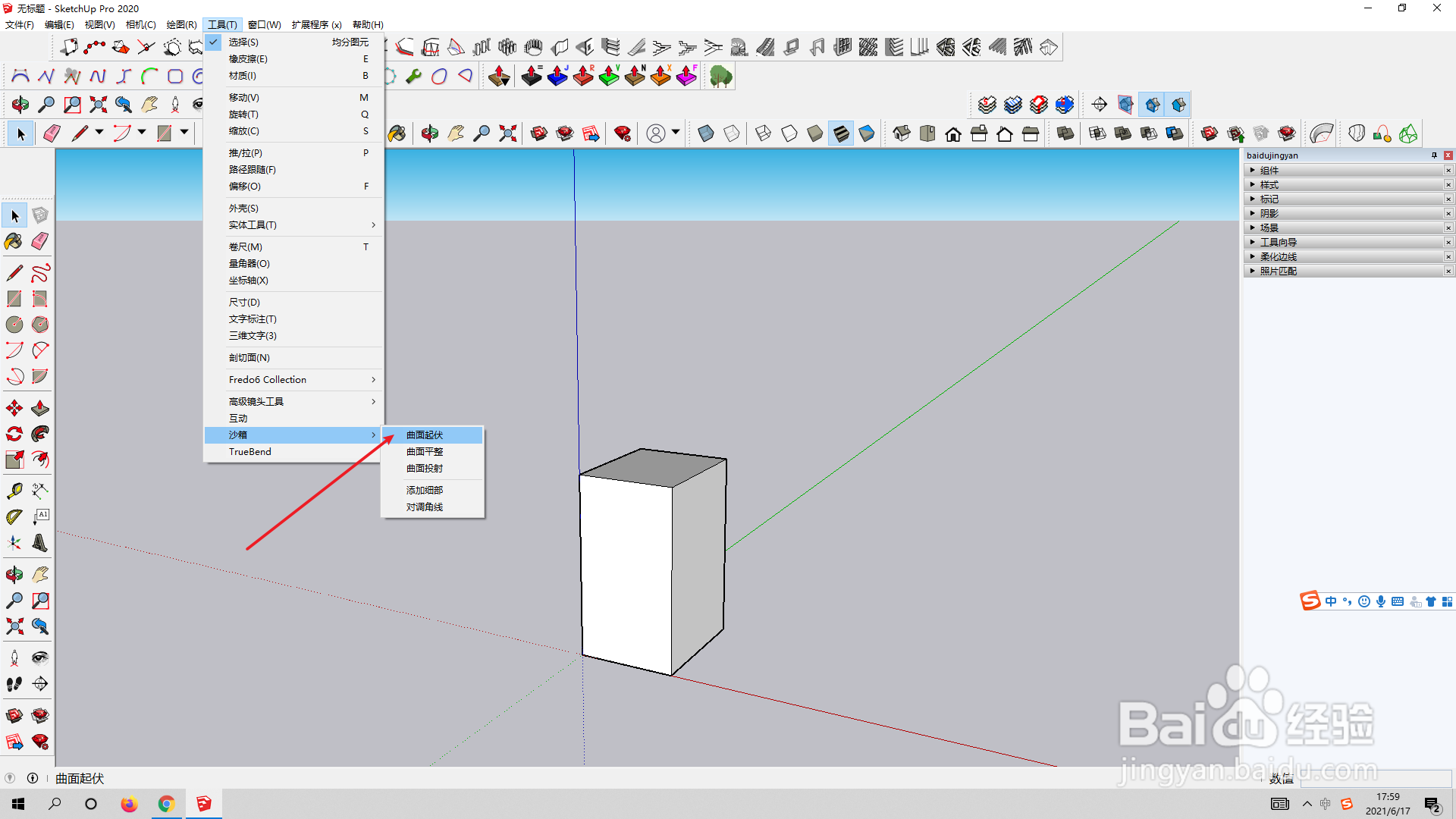1456x819 pixels.
Task: Select the Walk footprints tool
Action: coord(14,684)
